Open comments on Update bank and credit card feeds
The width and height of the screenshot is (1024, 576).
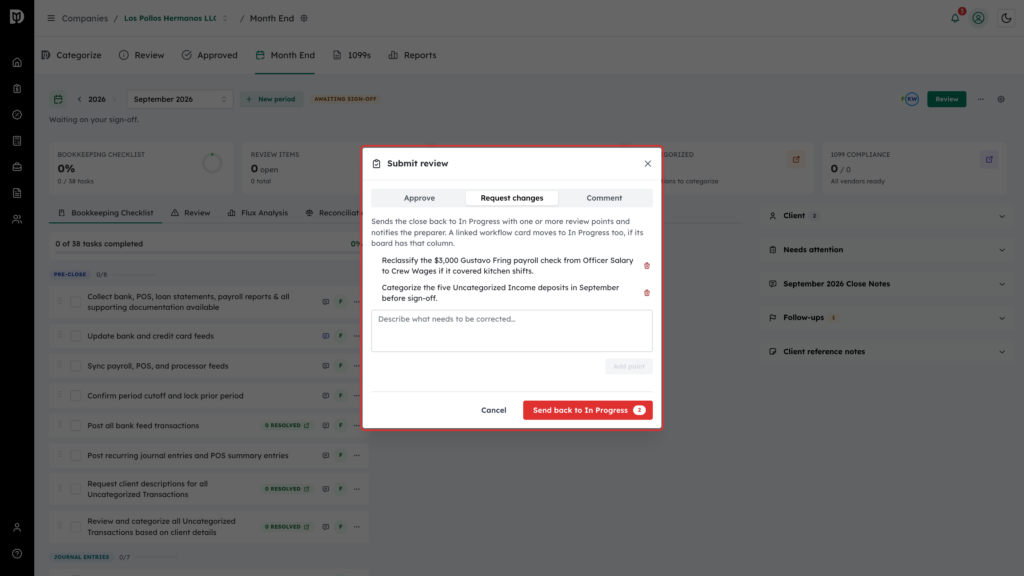click(x=325, y=336)
